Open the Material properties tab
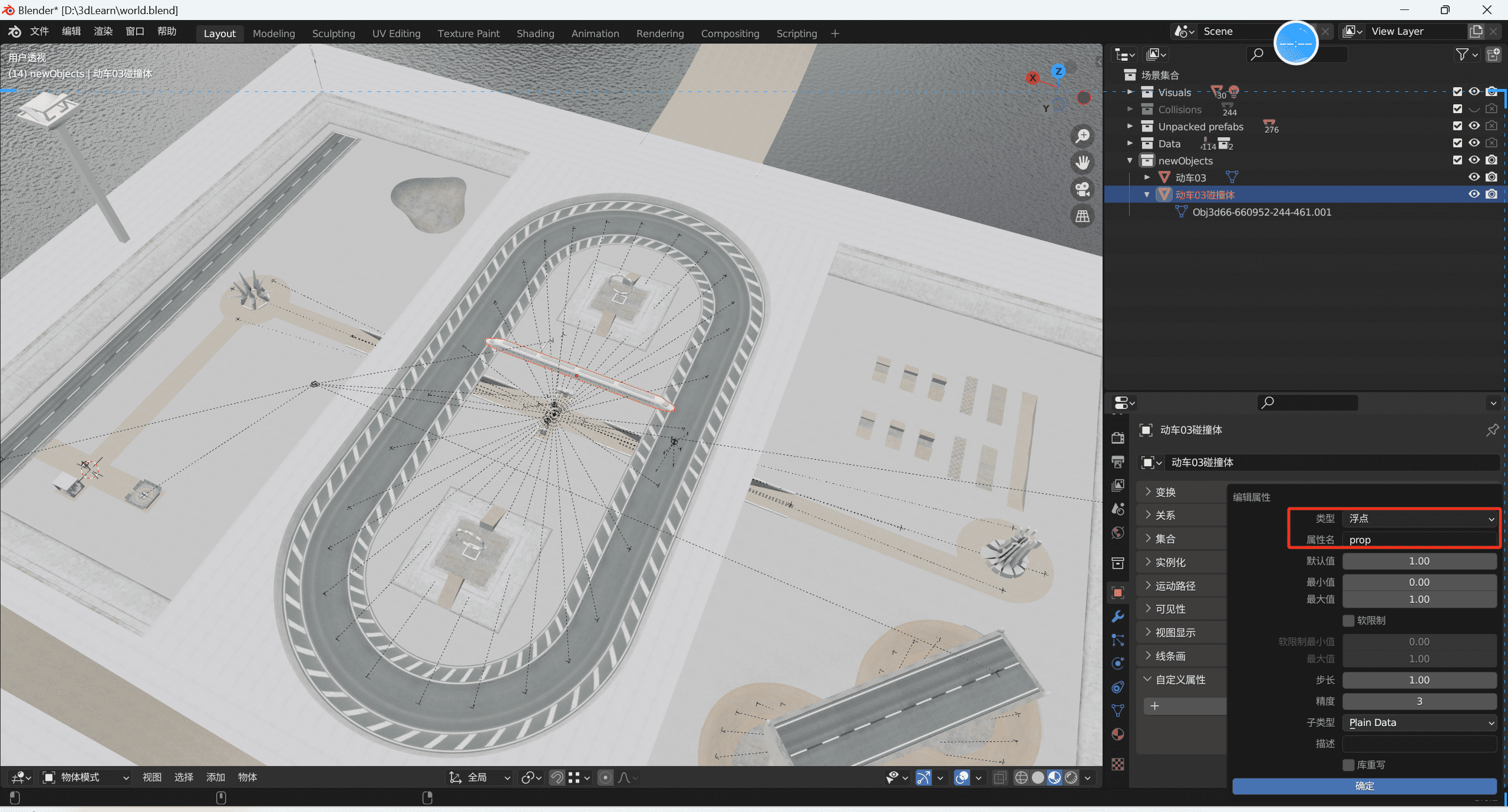Screen dimensions: 1508x812 pos(1117,734)
